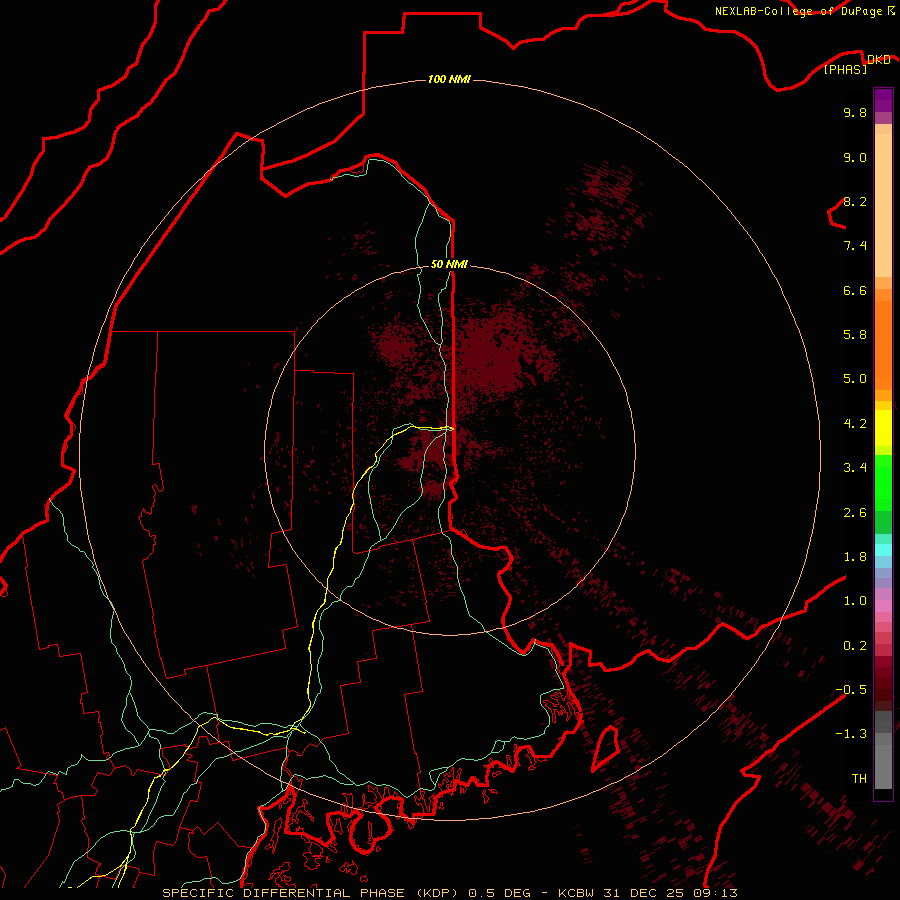900x900 pixels.
Task: Click the 2.6 value on the color scale
Action: click(855, 513)
